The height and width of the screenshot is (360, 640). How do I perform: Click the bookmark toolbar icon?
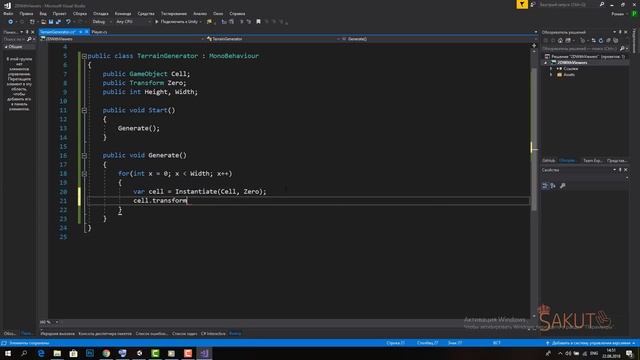click(258, 22)
